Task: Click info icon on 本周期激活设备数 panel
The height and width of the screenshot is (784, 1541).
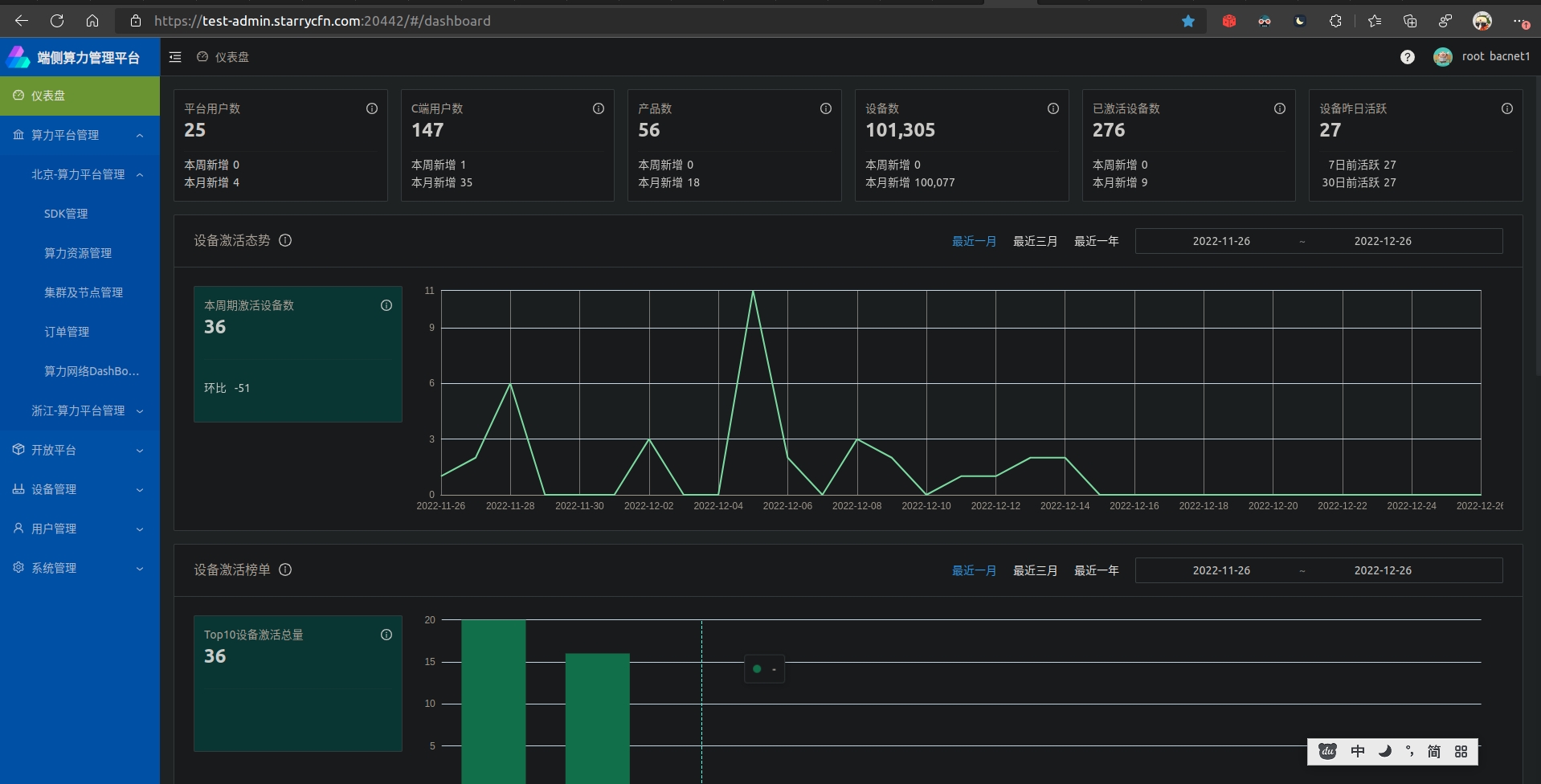Action: pyautogui.click(x=386, y=305)
